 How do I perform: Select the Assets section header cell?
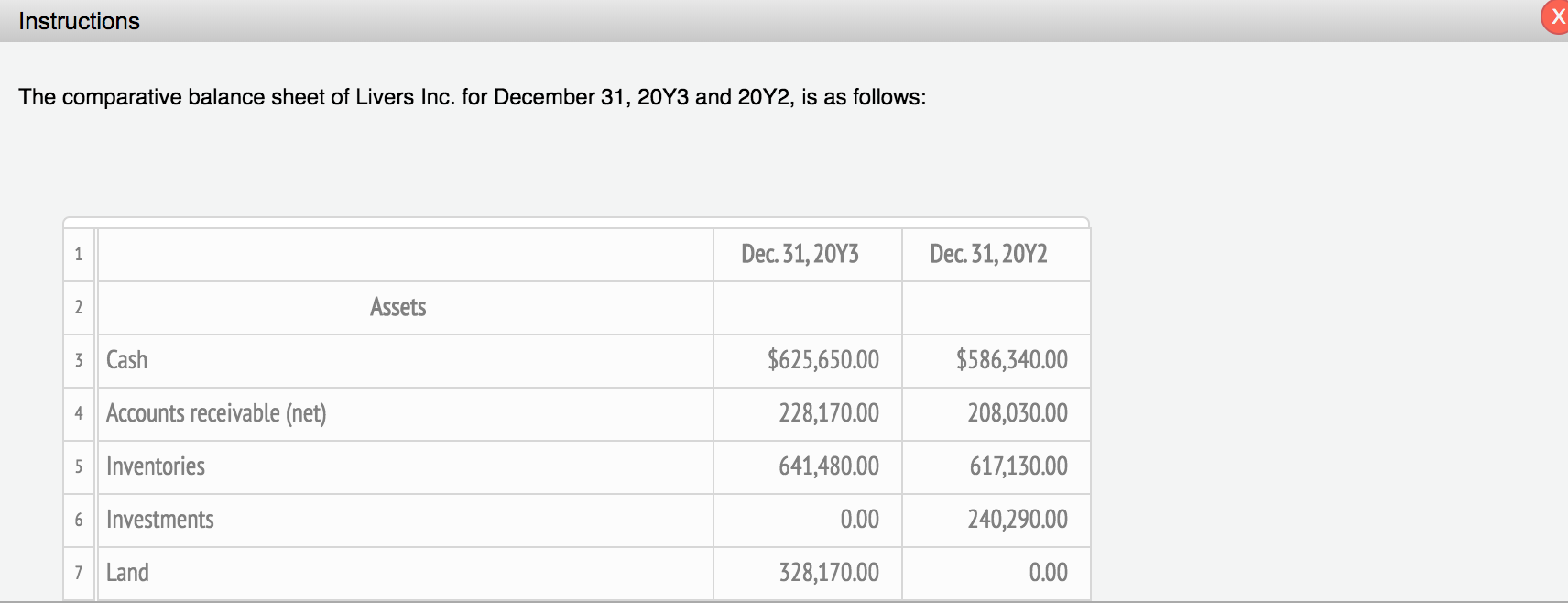point(398,308)
